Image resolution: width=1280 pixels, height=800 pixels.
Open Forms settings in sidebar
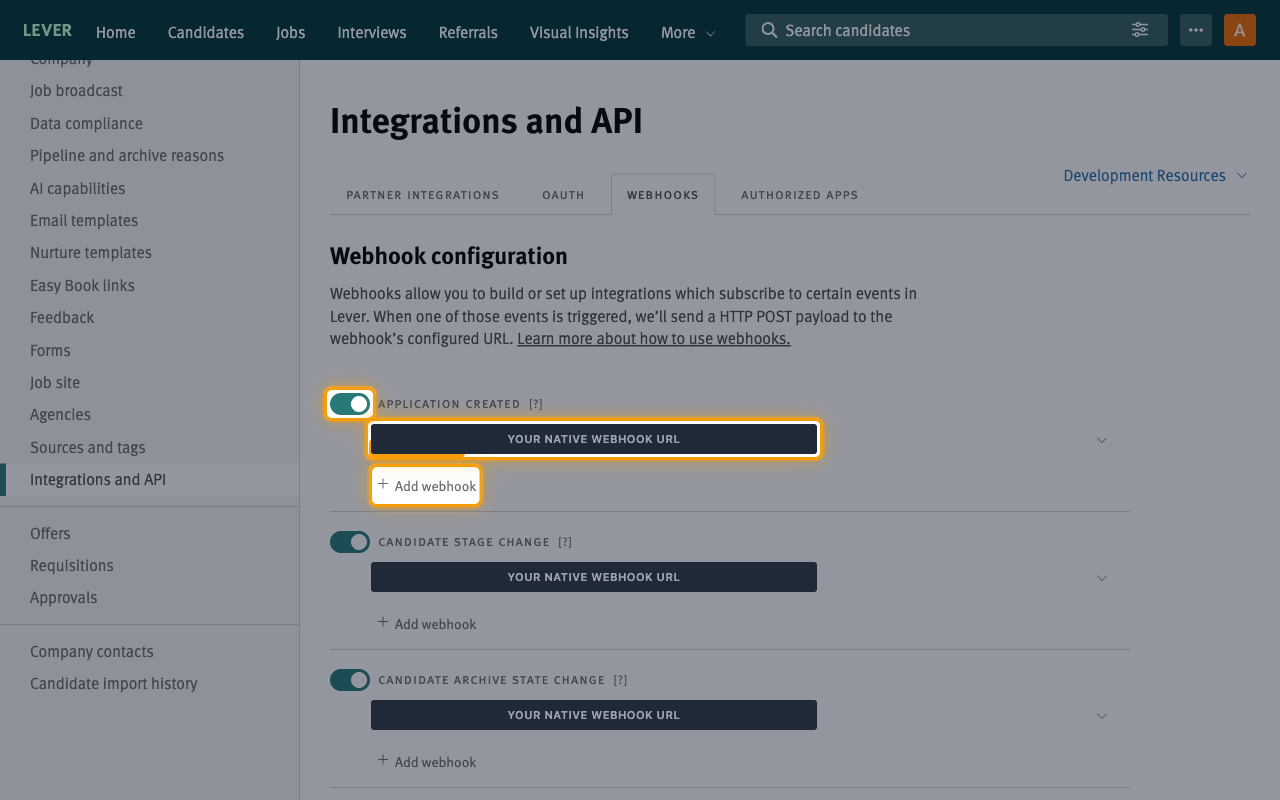click(50, 351)
